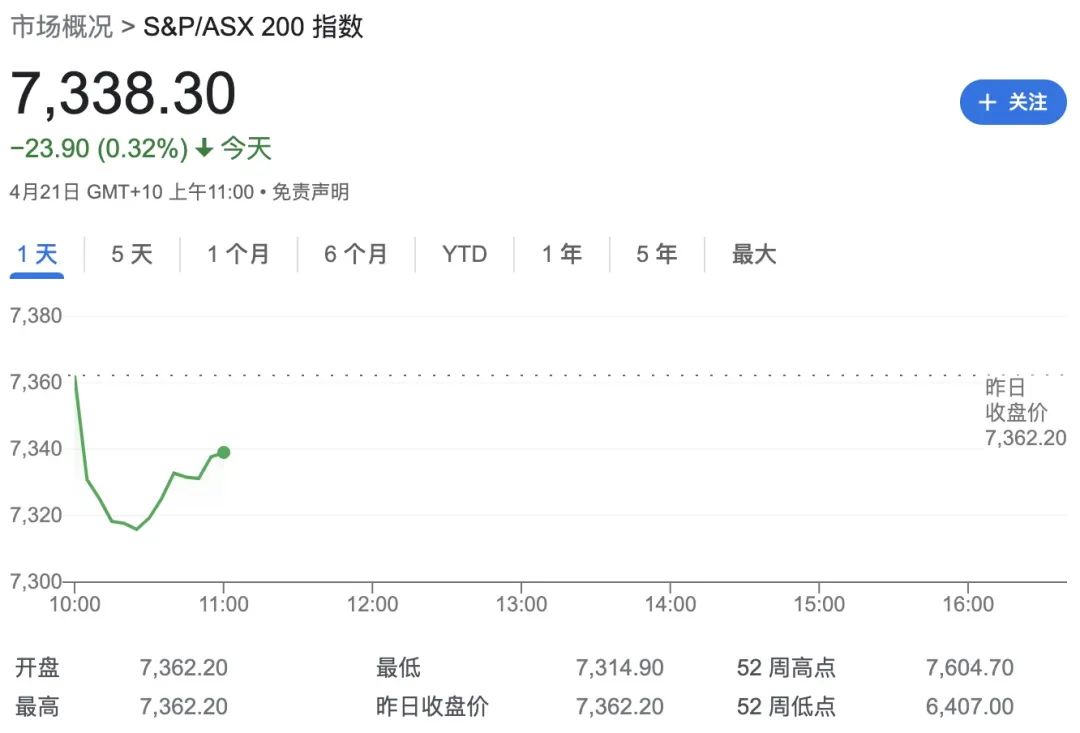The image size is (1080, 733).
Task: Open the 6 个月 range tab
Action: (356, 254)
